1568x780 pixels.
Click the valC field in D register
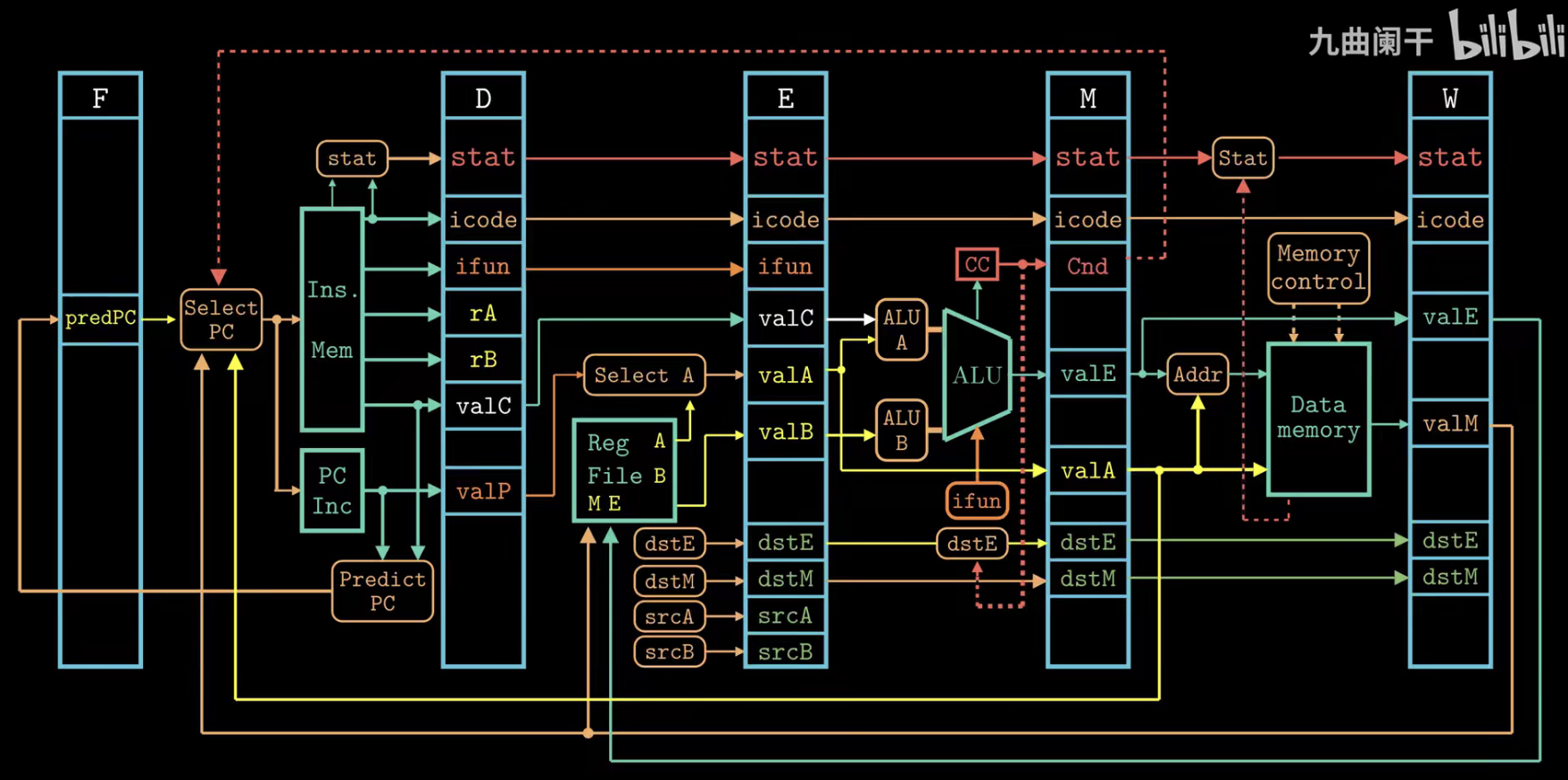click(x=483, y=406)
